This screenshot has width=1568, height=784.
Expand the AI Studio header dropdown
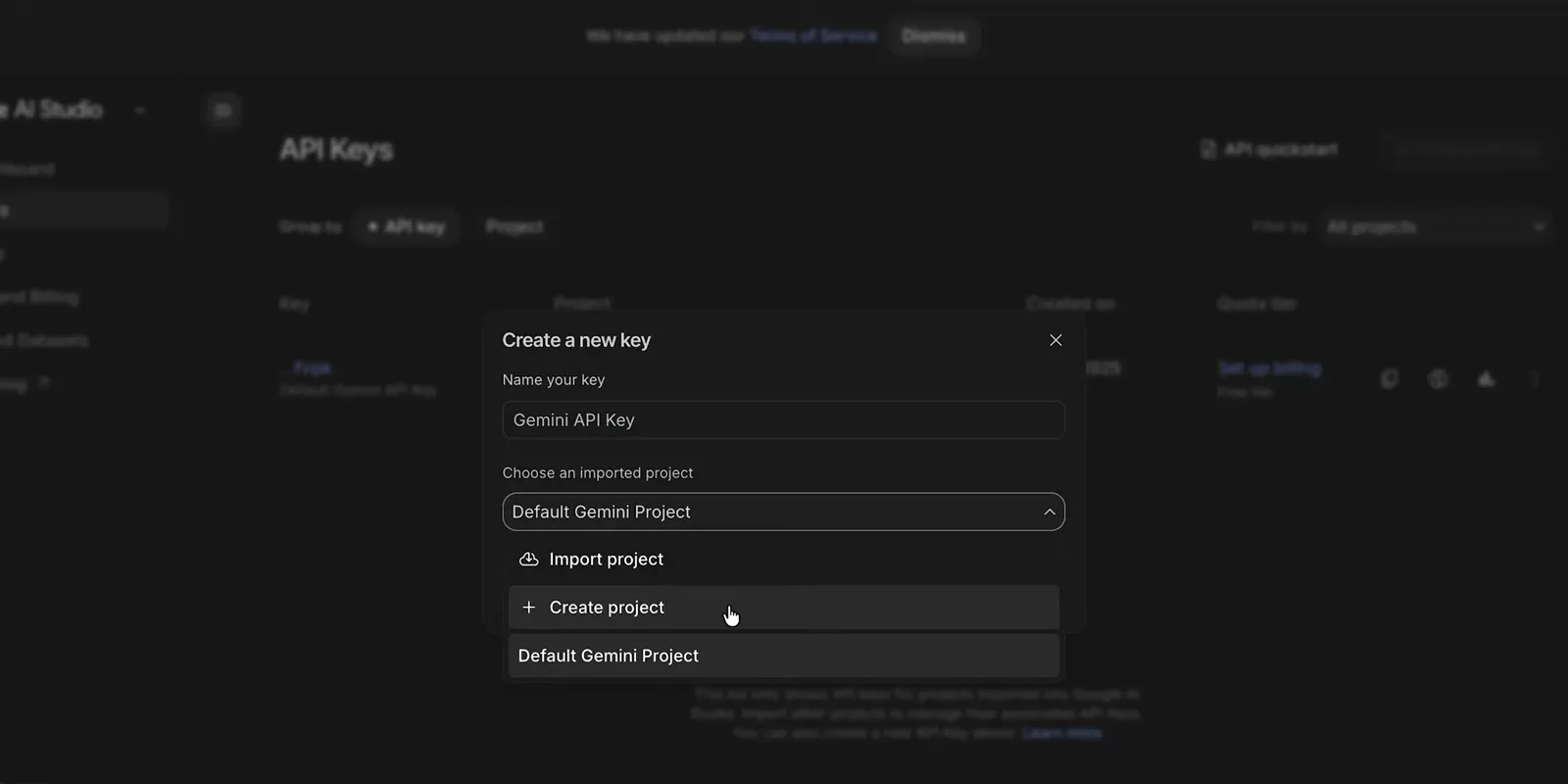pyautogui.click(x=140, y=111)
